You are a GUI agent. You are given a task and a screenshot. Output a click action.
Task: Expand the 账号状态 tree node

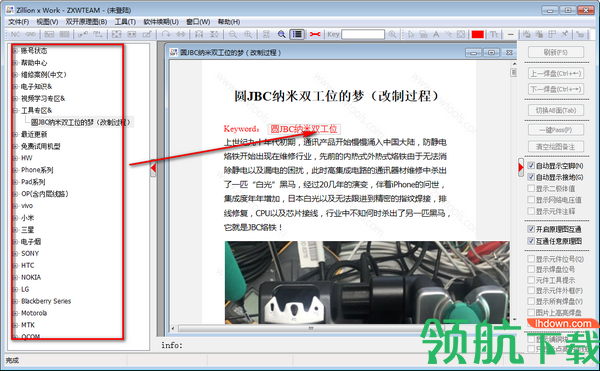point(15,50)
